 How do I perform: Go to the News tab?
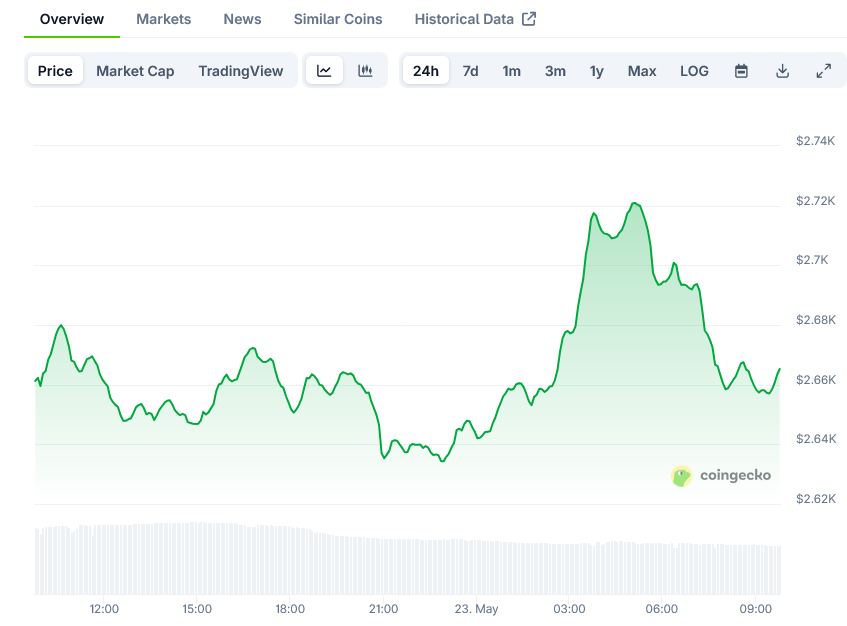point(242,19)
